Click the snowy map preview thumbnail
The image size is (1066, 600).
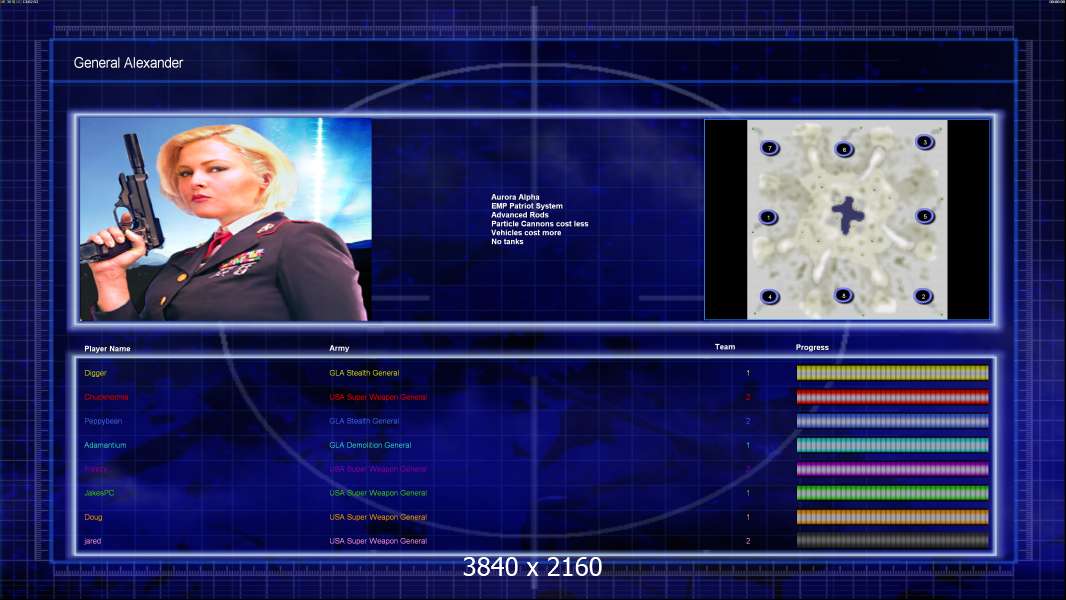point(847,219)
